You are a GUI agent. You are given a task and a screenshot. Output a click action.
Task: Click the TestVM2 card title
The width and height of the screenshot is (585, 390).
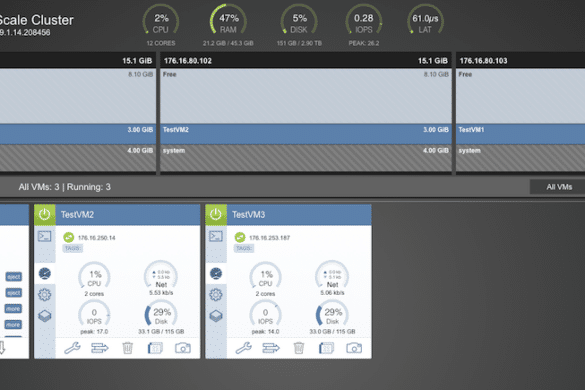(78, 215)
